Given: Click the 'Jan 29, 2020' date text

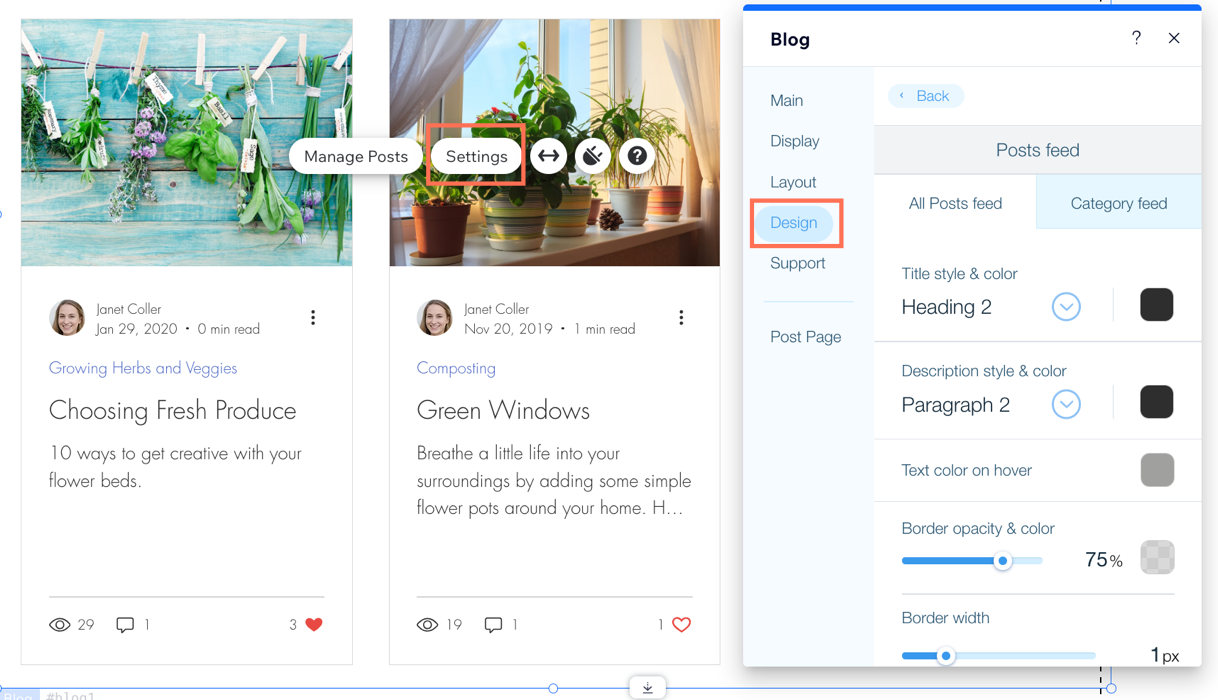Looking at the screenshot, I should (x=136, y=329).
